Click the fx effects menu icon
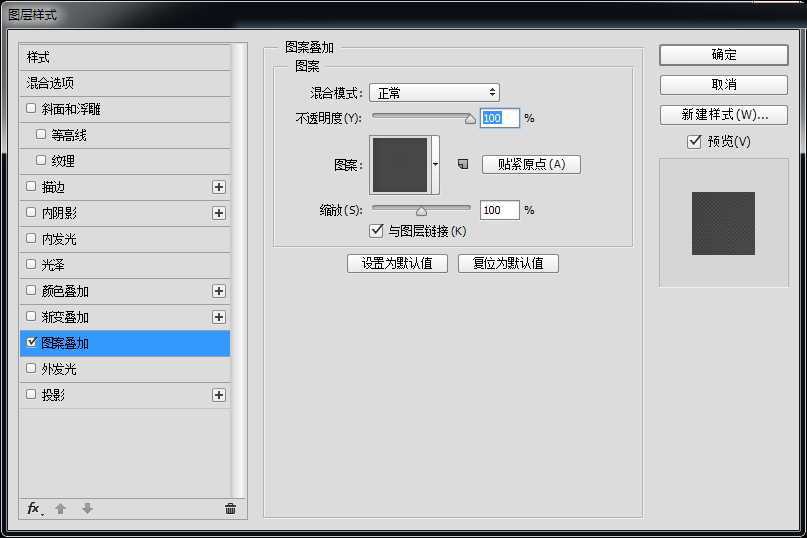This screenshot has width=807, height=538. click(34, 509)
